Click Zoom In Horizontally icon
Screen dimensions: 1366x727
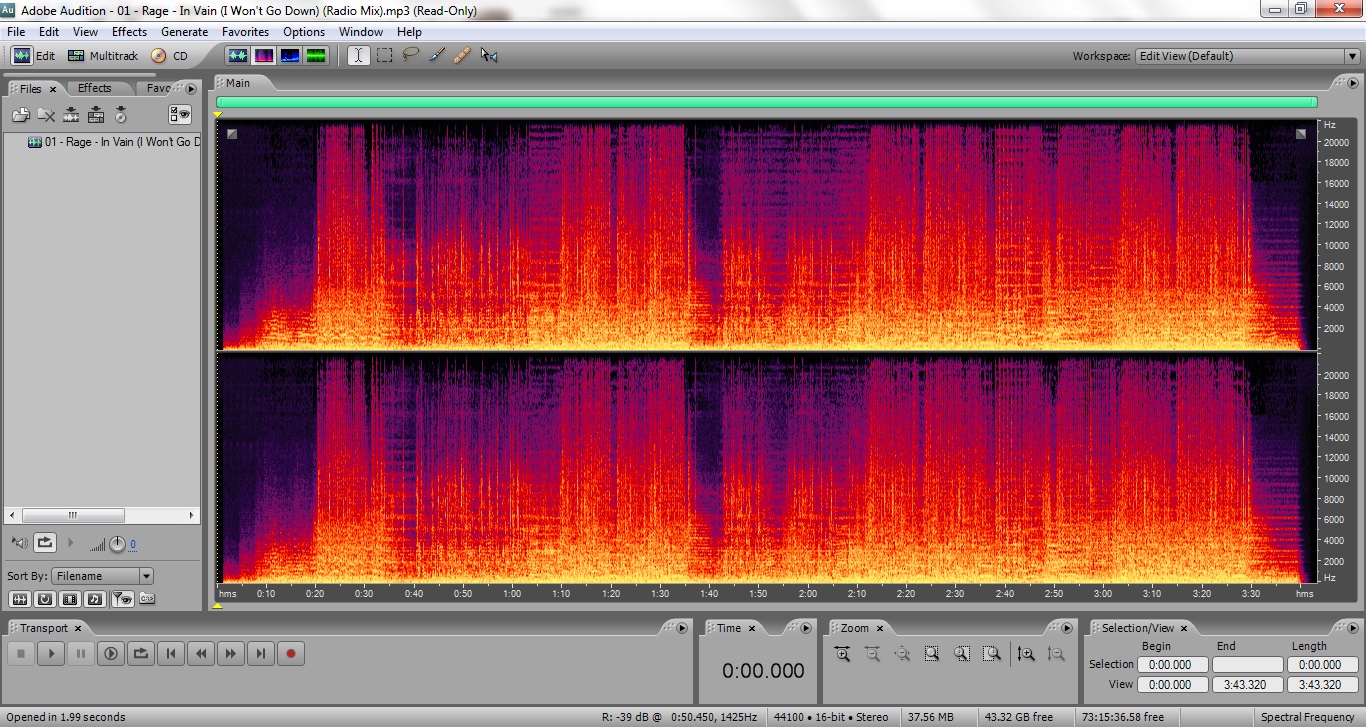[x=842, y=654]
